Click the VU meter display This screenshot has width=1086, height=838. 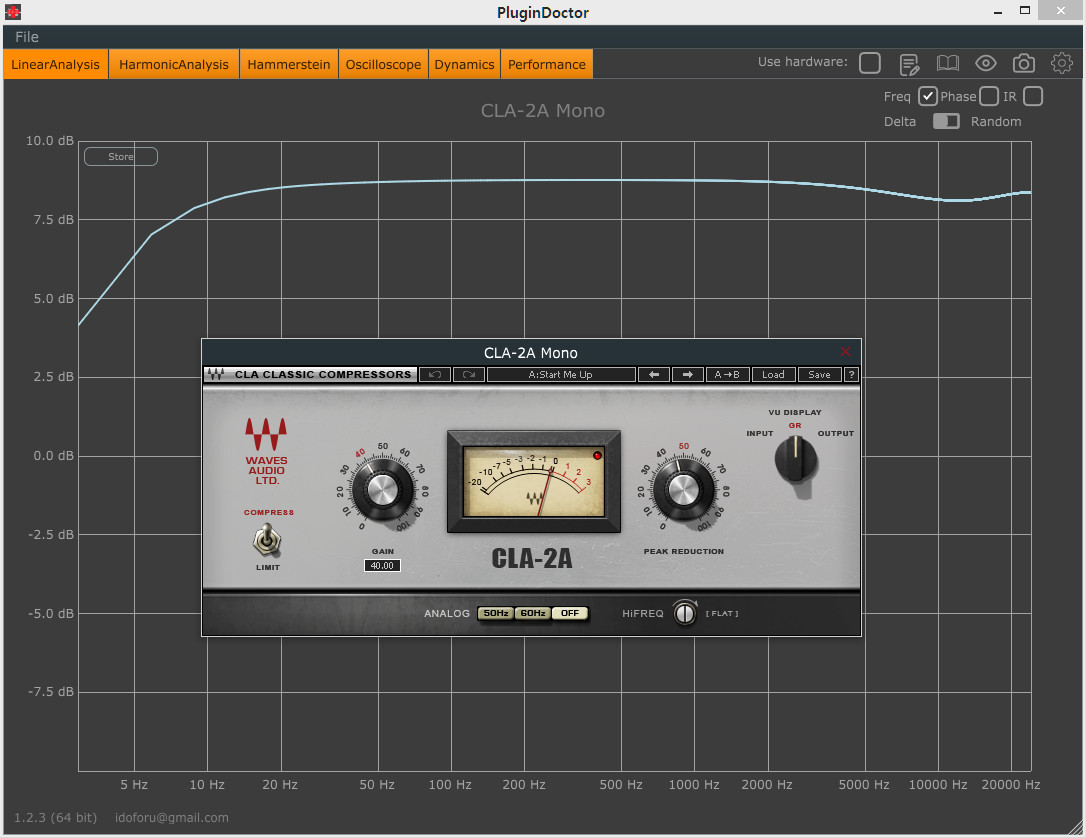[x=533, y=481]
